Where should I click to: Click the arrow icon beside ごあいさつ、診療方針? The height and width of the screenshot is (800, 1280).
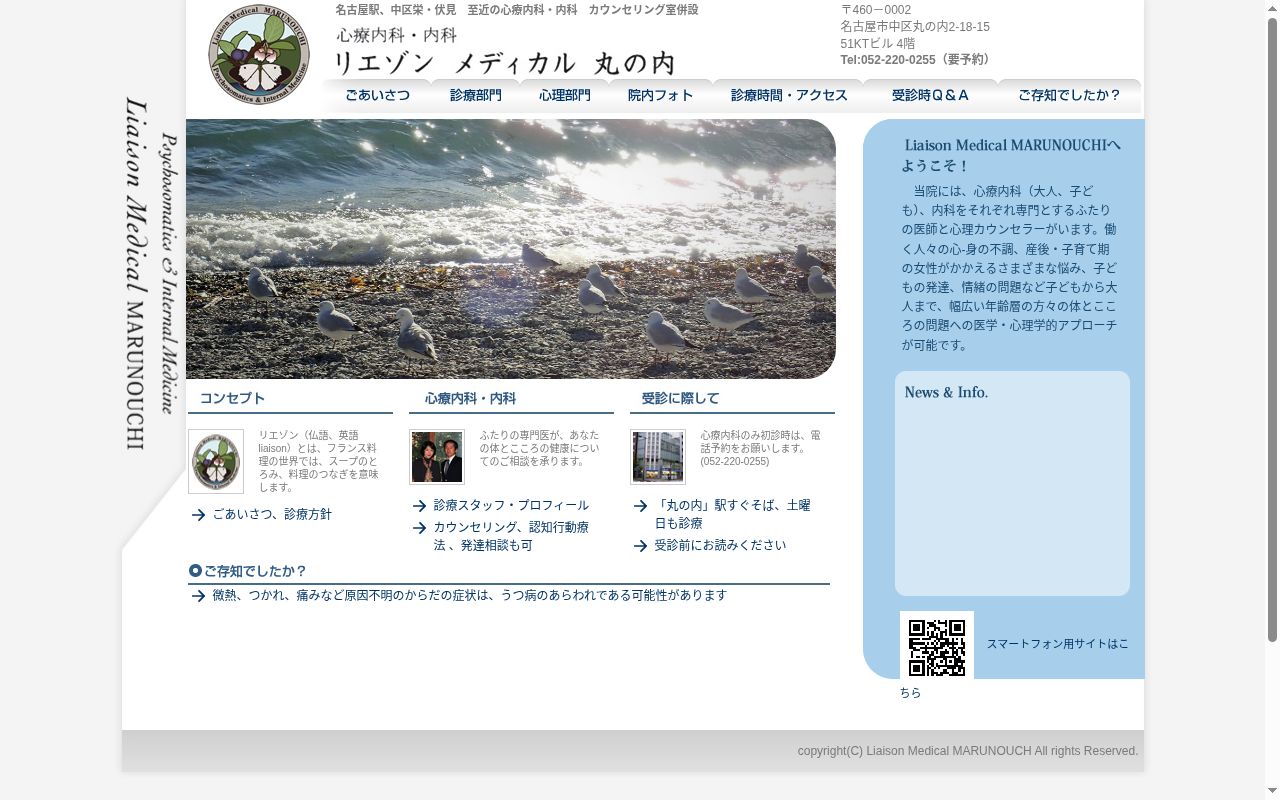198,515
